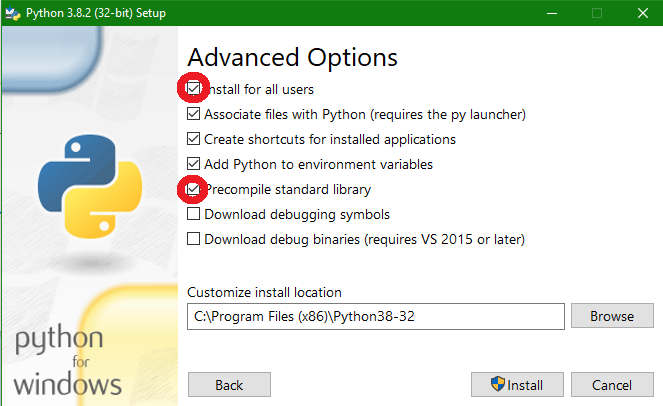
Task: Close the Python Setup window
Action: pos(643,13)
